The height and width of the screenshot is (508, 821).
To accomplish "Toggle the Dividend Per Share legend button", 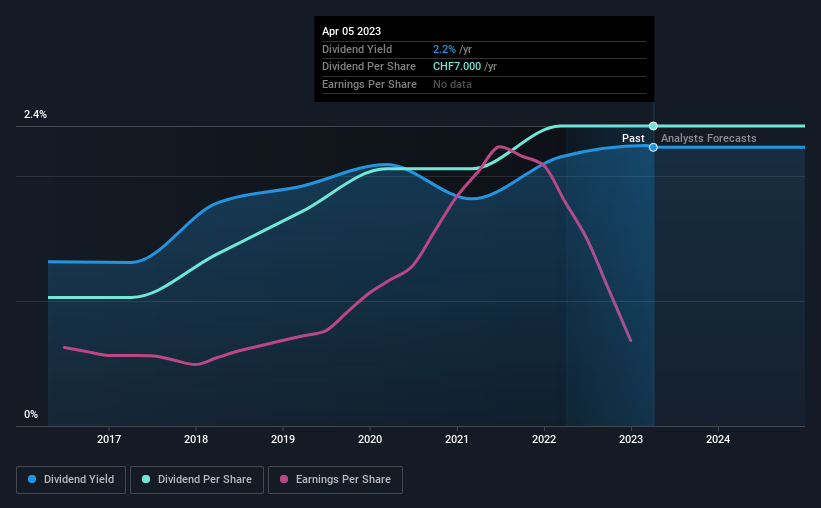I will (197, 480).
